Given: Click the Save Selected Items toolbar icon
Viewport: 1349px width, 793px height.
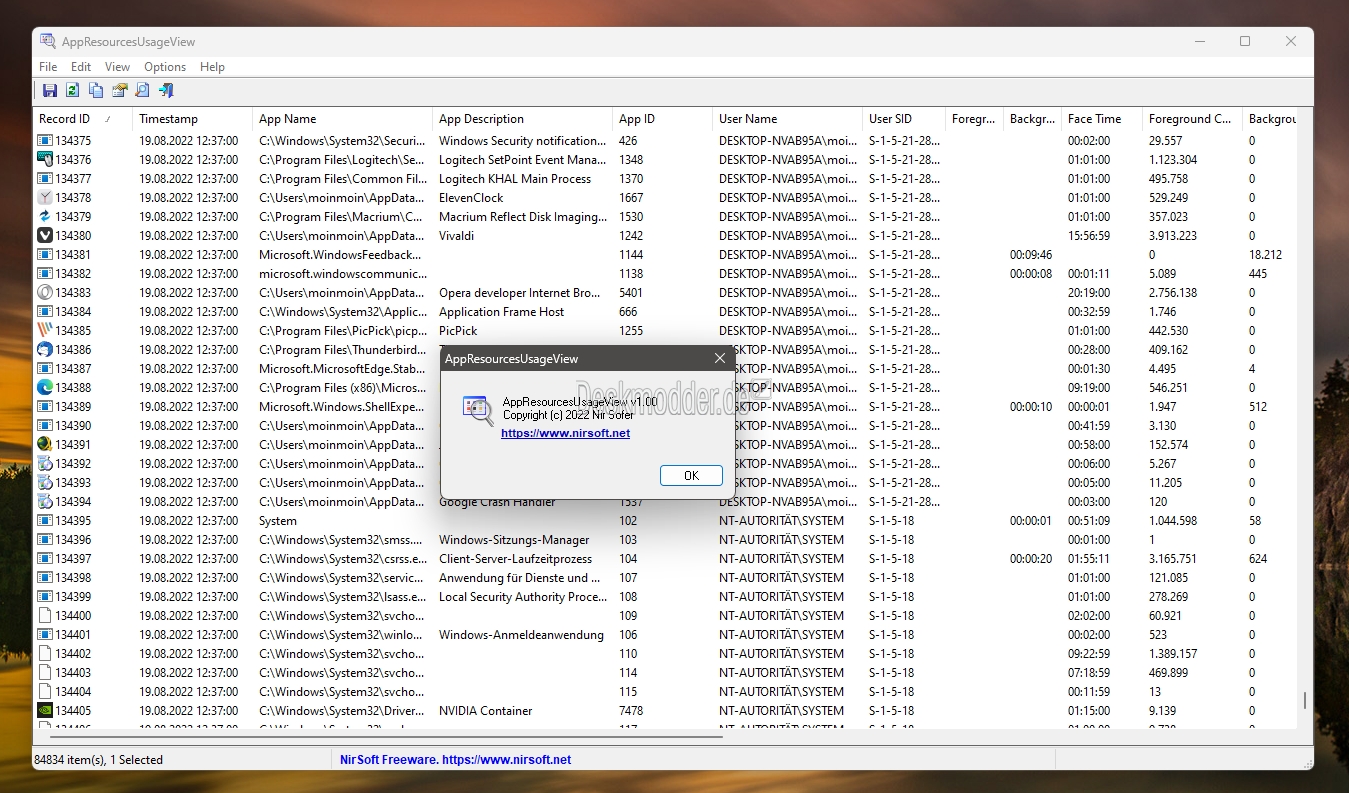Looking at the screenshot, I should (50, 91).
